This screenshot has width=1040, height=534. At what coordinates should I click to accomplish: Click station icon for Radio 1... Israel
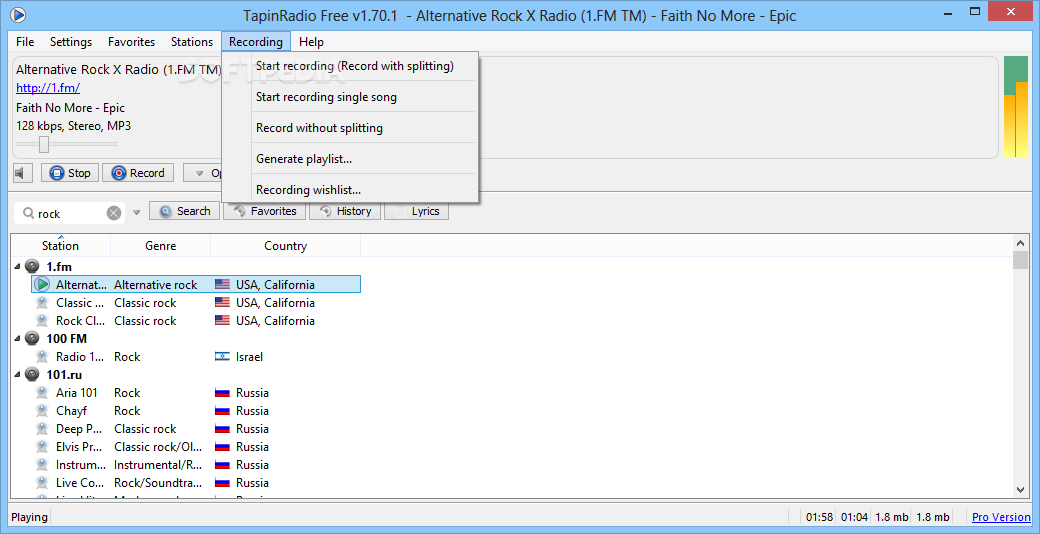click(42, 357)
